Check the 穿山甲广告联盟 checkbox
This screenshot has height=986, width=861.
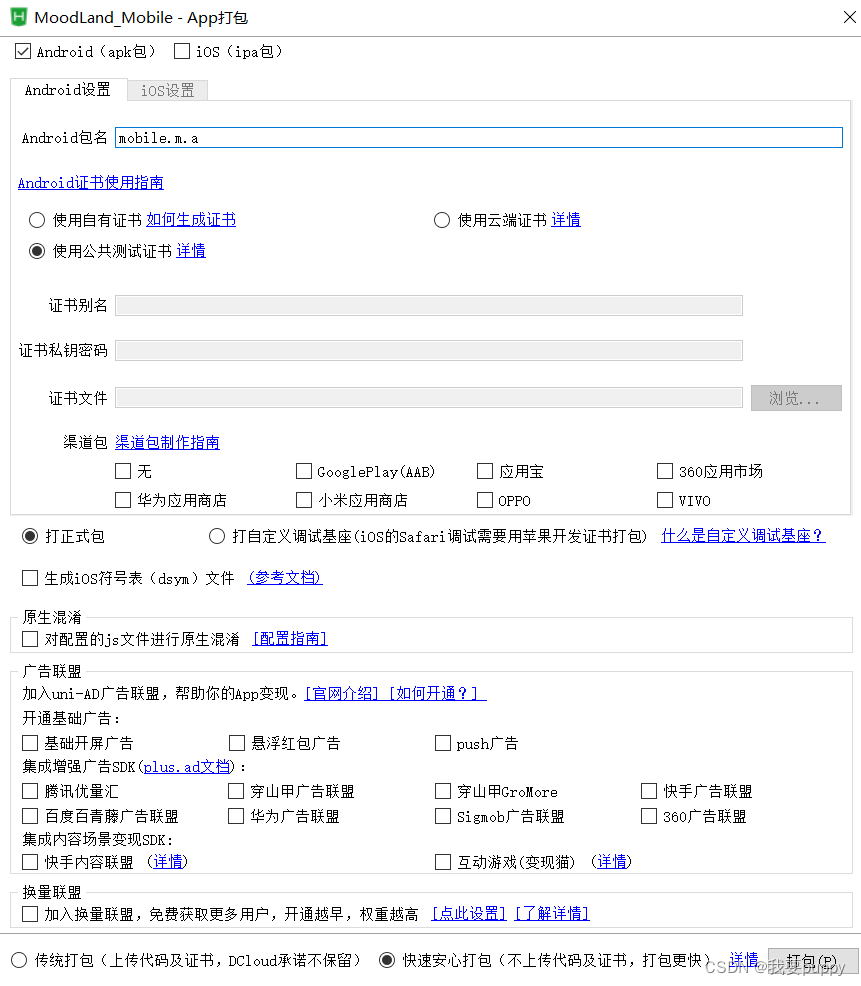(236, 790)
